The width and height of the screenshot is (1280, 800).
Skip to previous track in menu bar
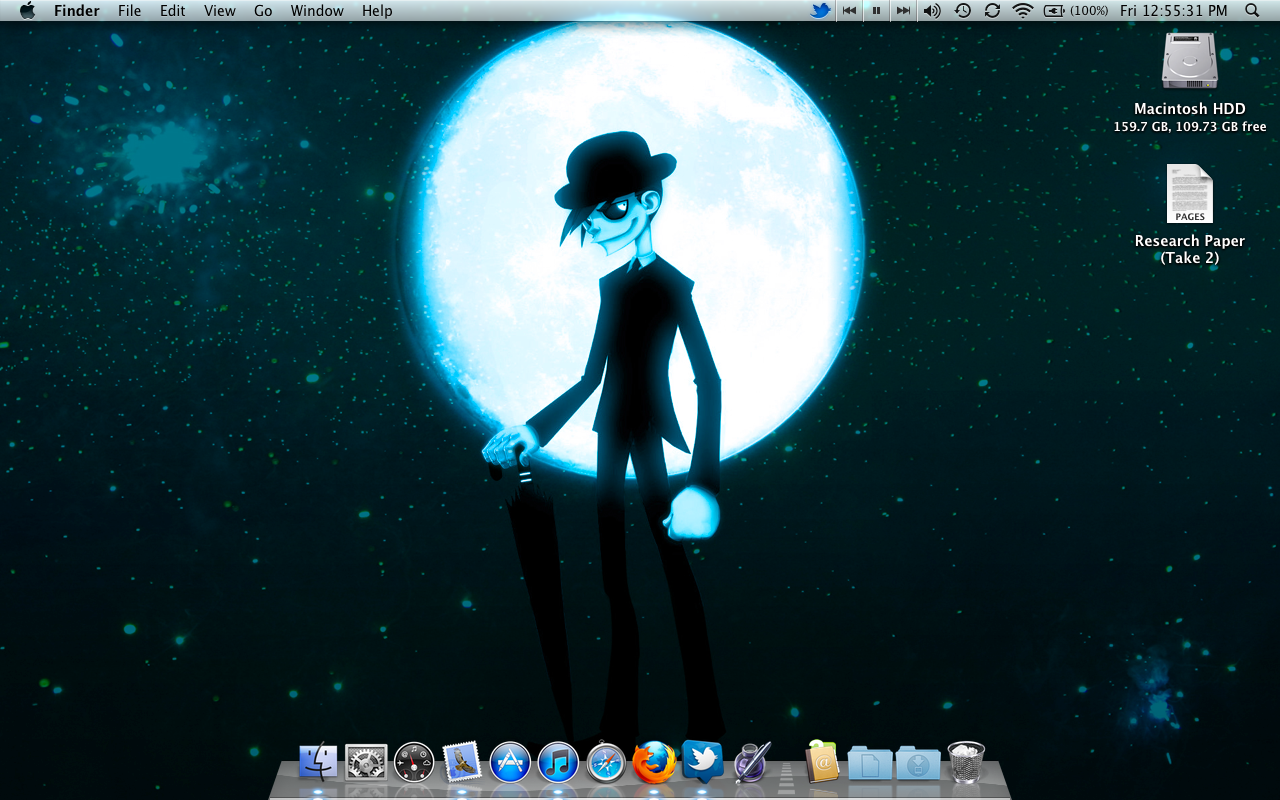(849, 10)
